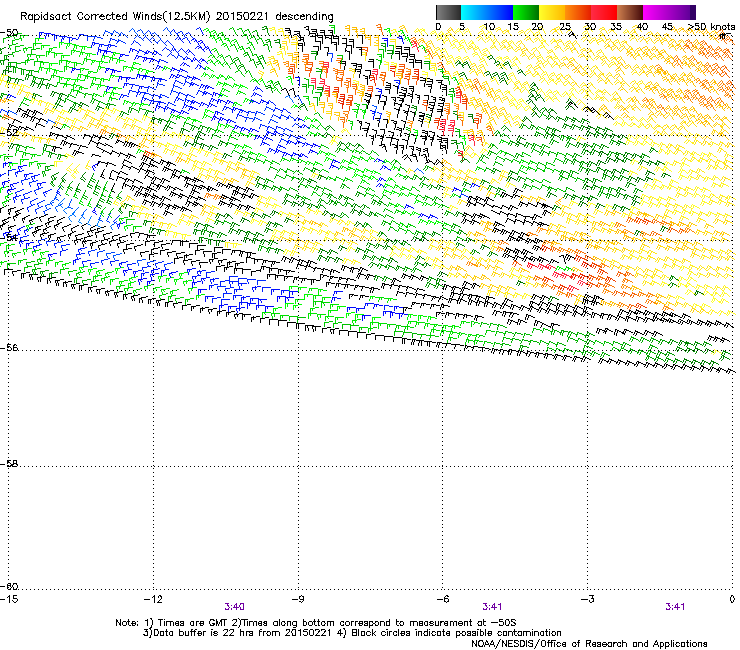The image size is (740, 650).
Task: Click the legend number 40
Action: (x=642, y=27)
